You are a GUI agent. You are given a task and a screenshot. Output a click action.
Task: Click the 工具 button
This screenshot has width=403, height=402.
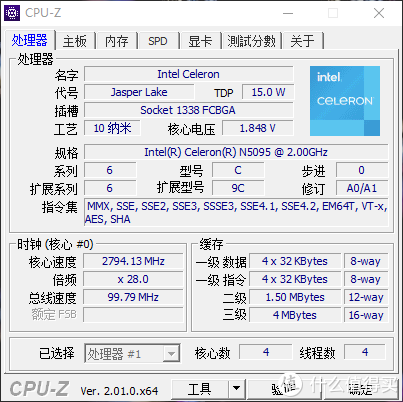coord(200,389)
